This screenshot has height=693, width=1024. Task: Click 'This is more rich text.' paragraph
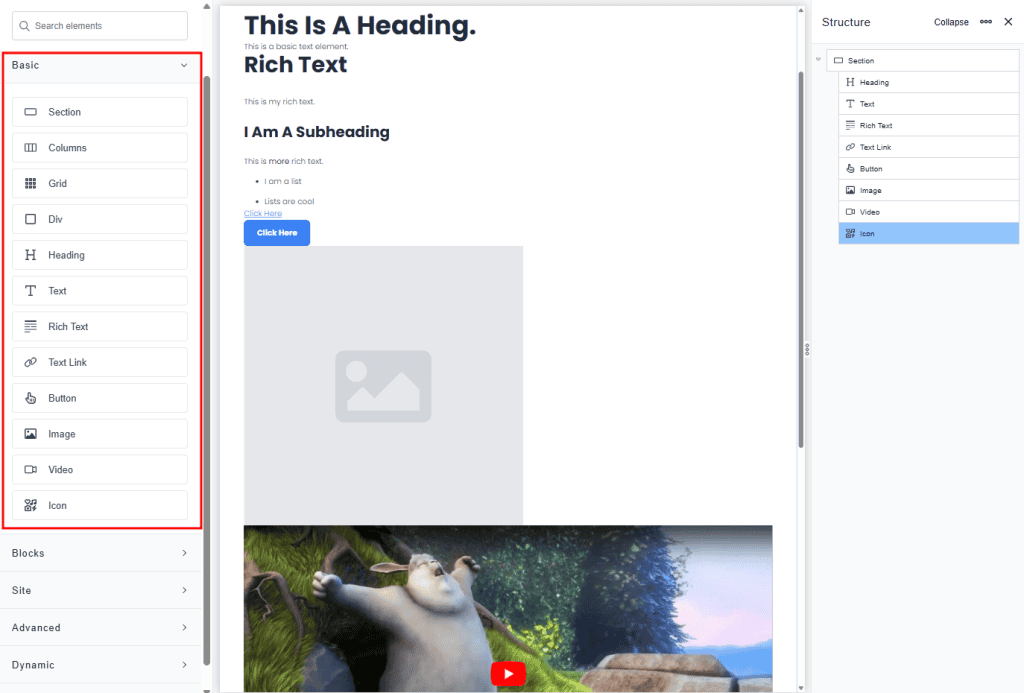click(283, 161)
